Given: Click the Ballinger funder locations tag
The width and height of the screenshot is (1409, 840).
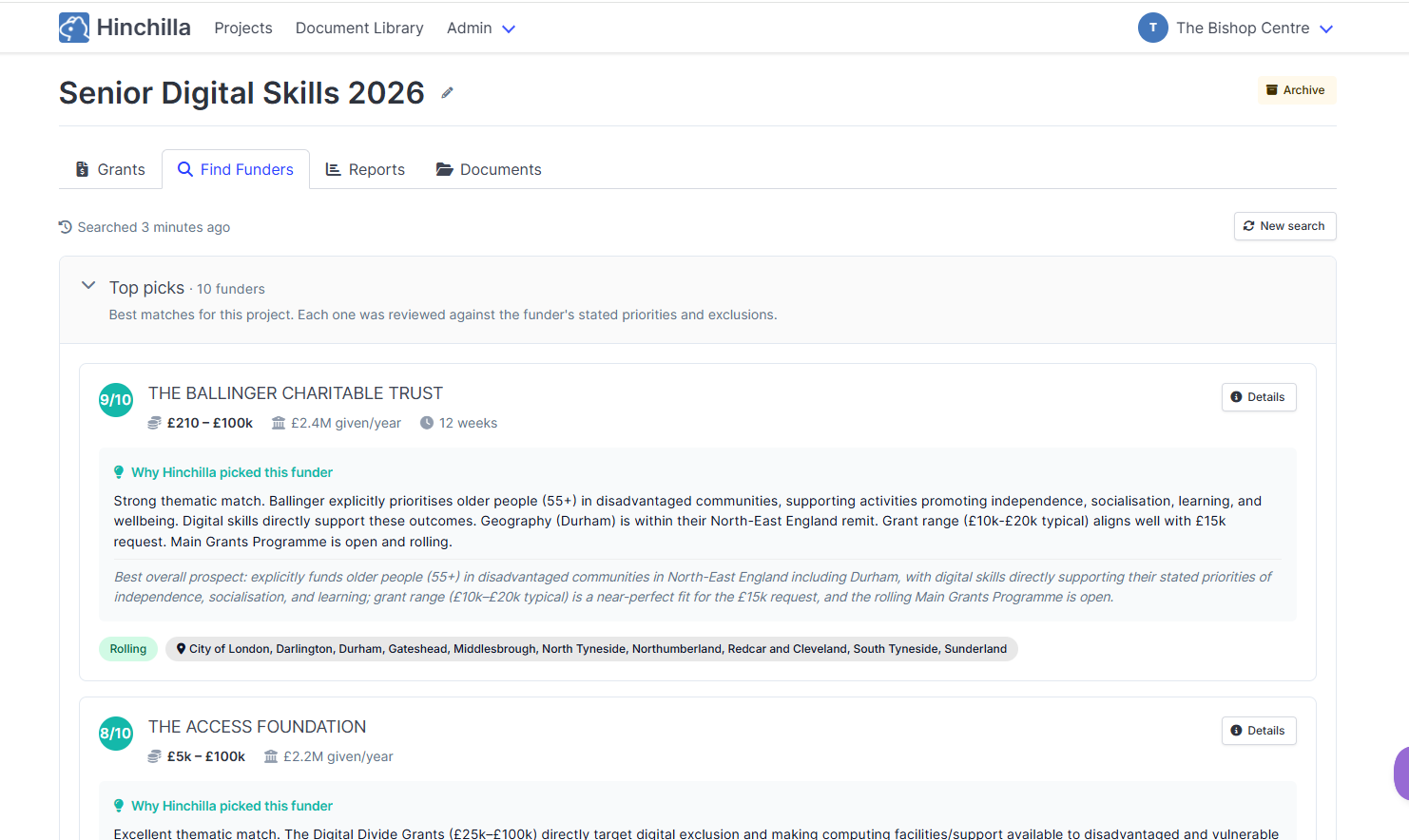Looking at the screenshot, I should click(x=591, y=649).
